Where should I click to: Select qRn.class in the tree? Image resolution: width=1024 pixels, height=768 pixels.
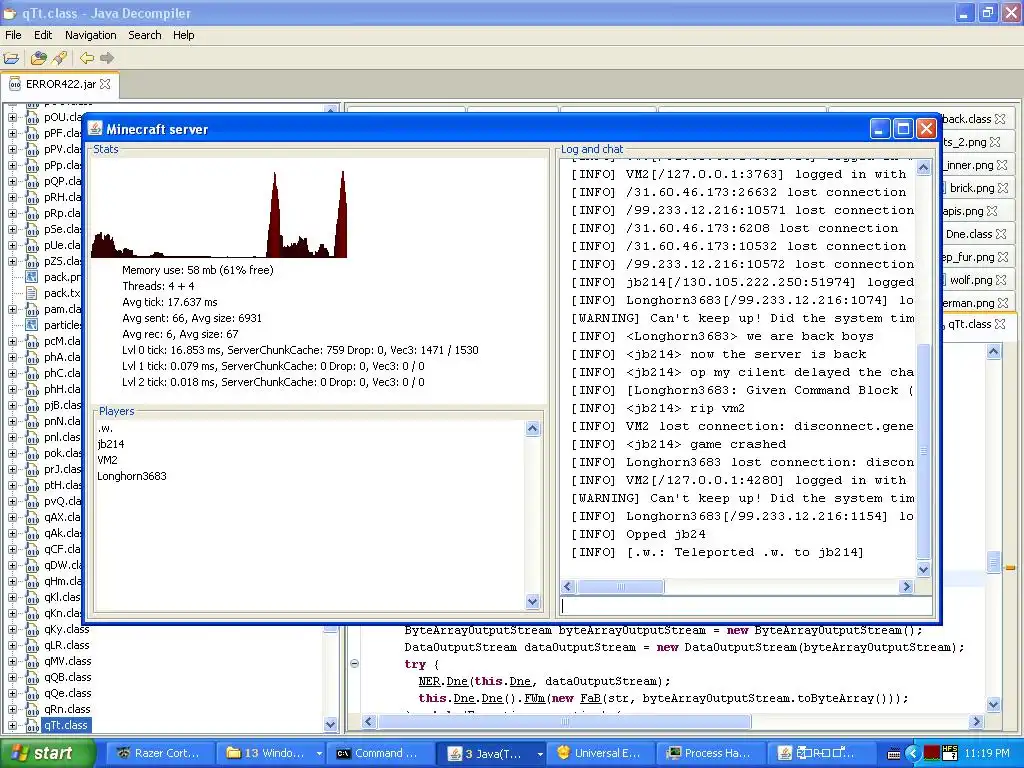click(x=67, y=709)
